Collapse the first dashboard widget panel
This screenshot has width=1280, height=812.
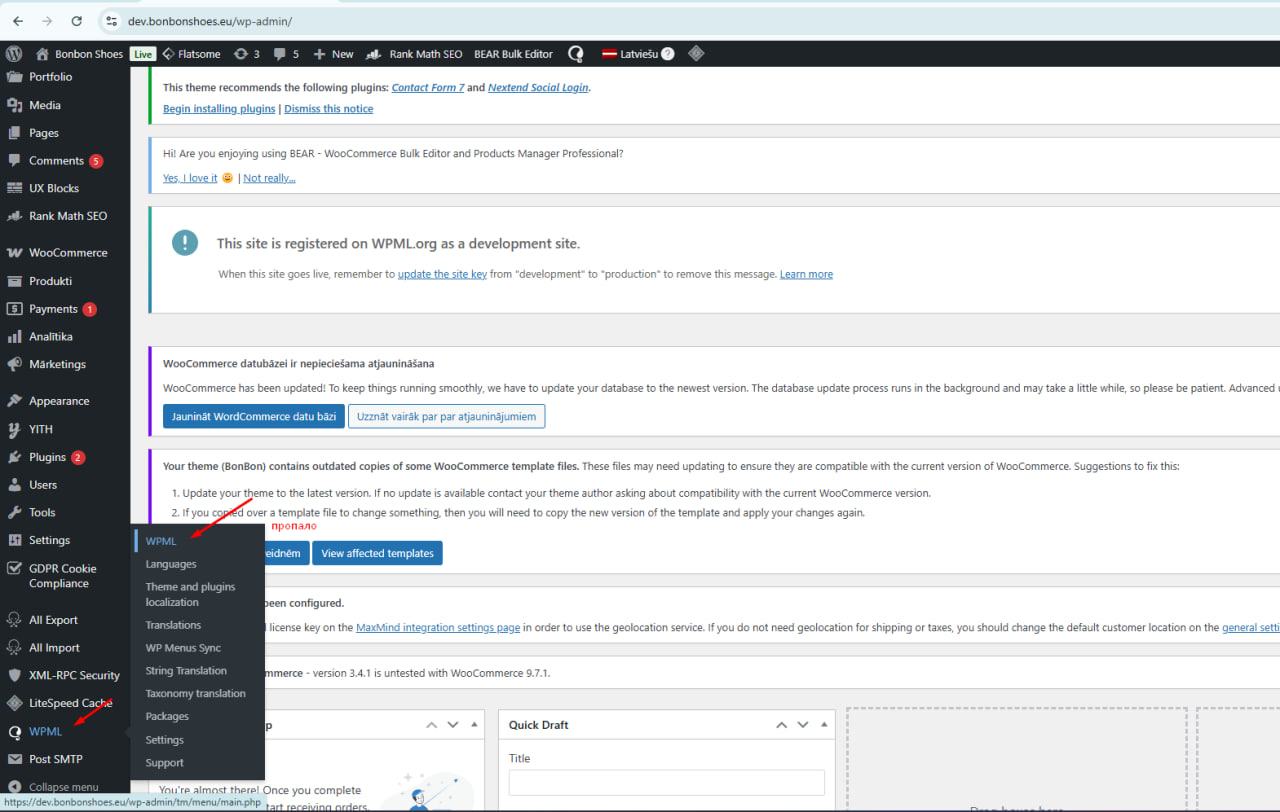[474, 725]
